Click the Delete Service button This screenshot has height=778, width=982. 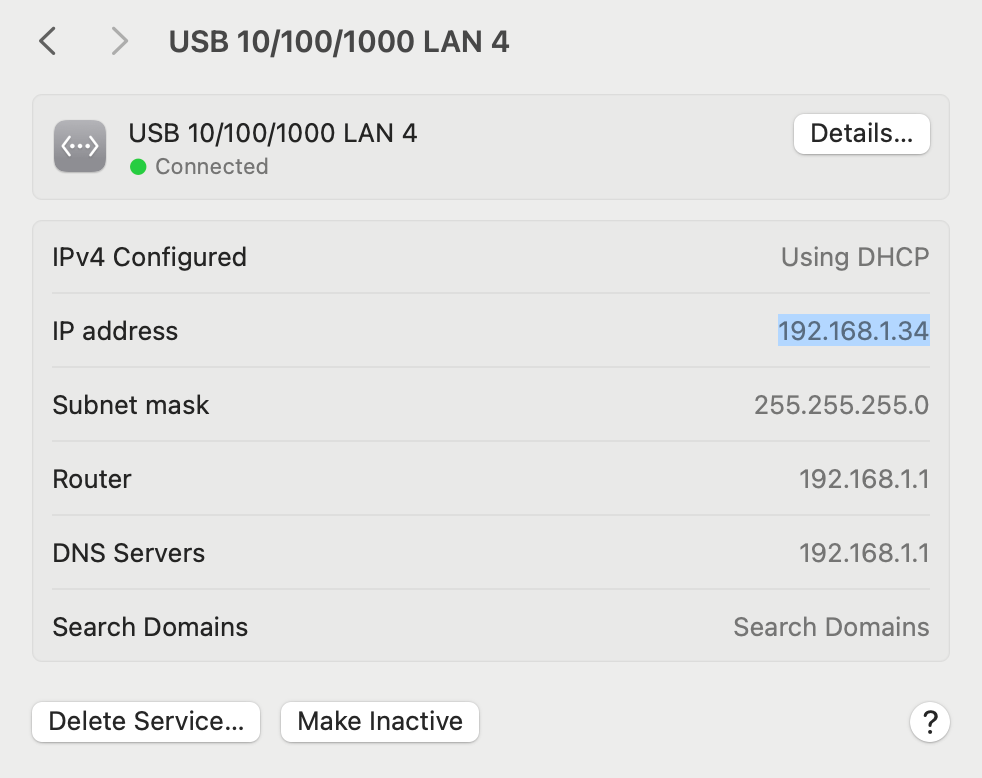coord(146,721)
